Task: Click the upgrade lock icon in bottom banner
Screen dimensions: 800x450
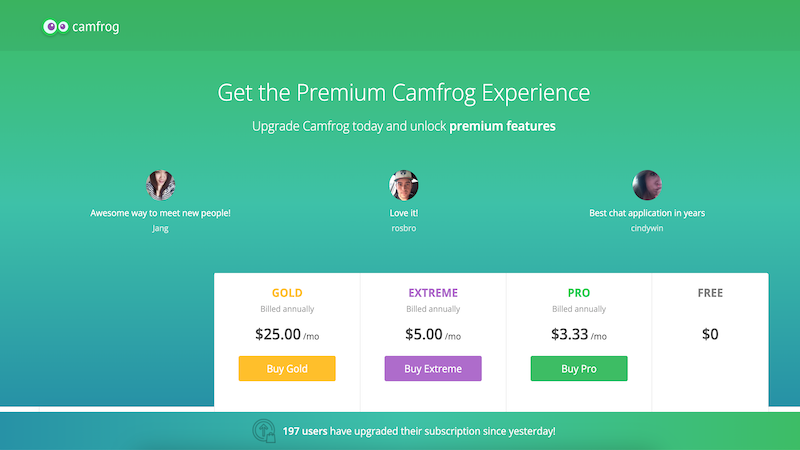Action: (x=264, y=431)
